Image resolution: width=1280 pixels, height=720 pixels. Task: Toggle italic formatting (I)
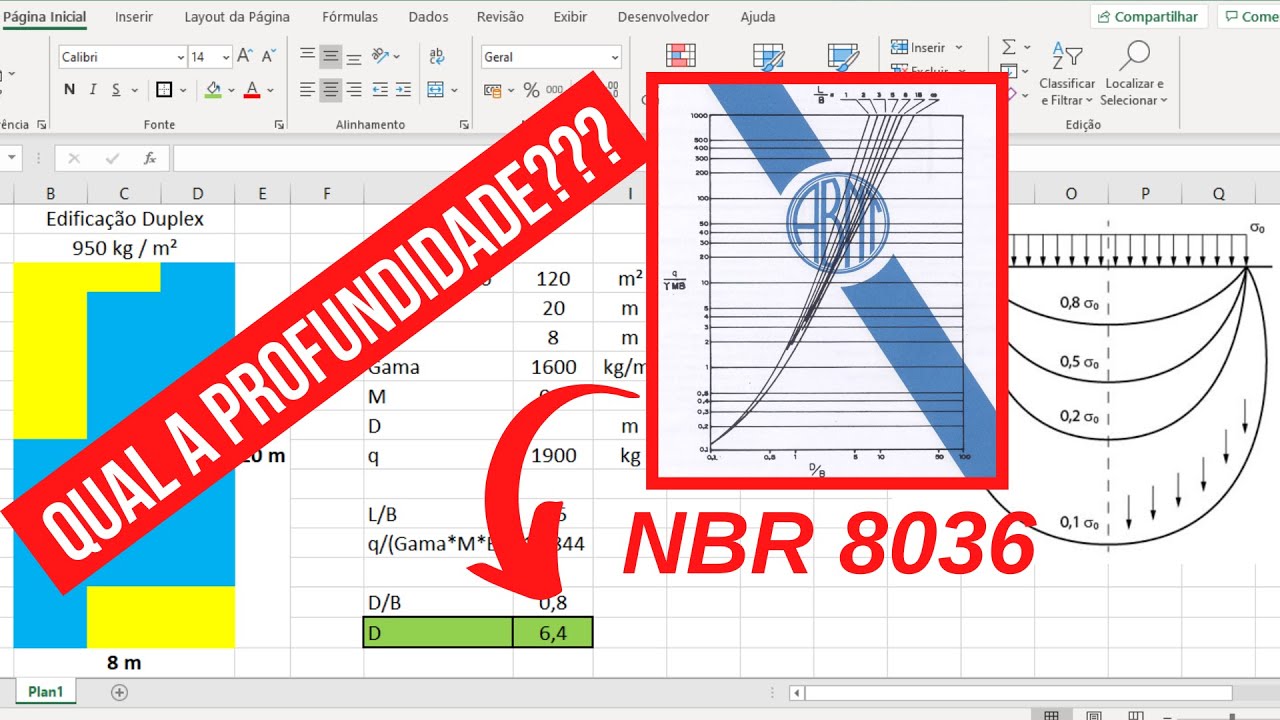(93, 90)
